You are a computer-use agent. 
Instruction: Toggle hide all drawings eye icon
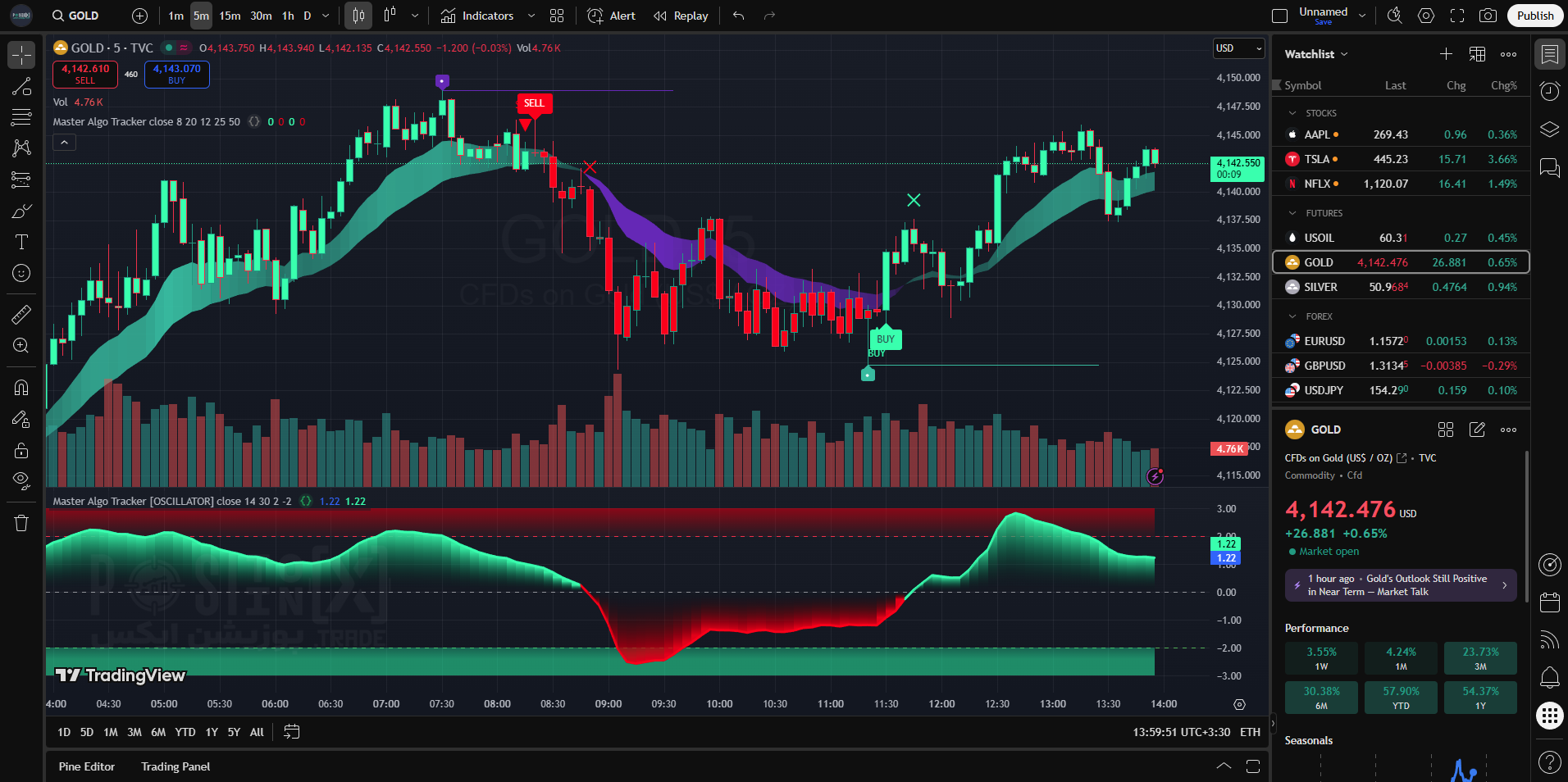point(21,480)
